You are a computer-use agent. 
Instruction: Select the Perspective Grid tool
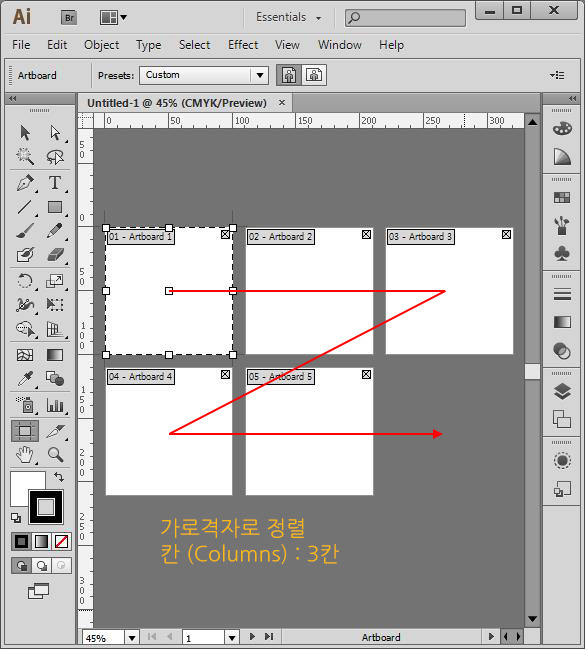[x=55, y=329]
